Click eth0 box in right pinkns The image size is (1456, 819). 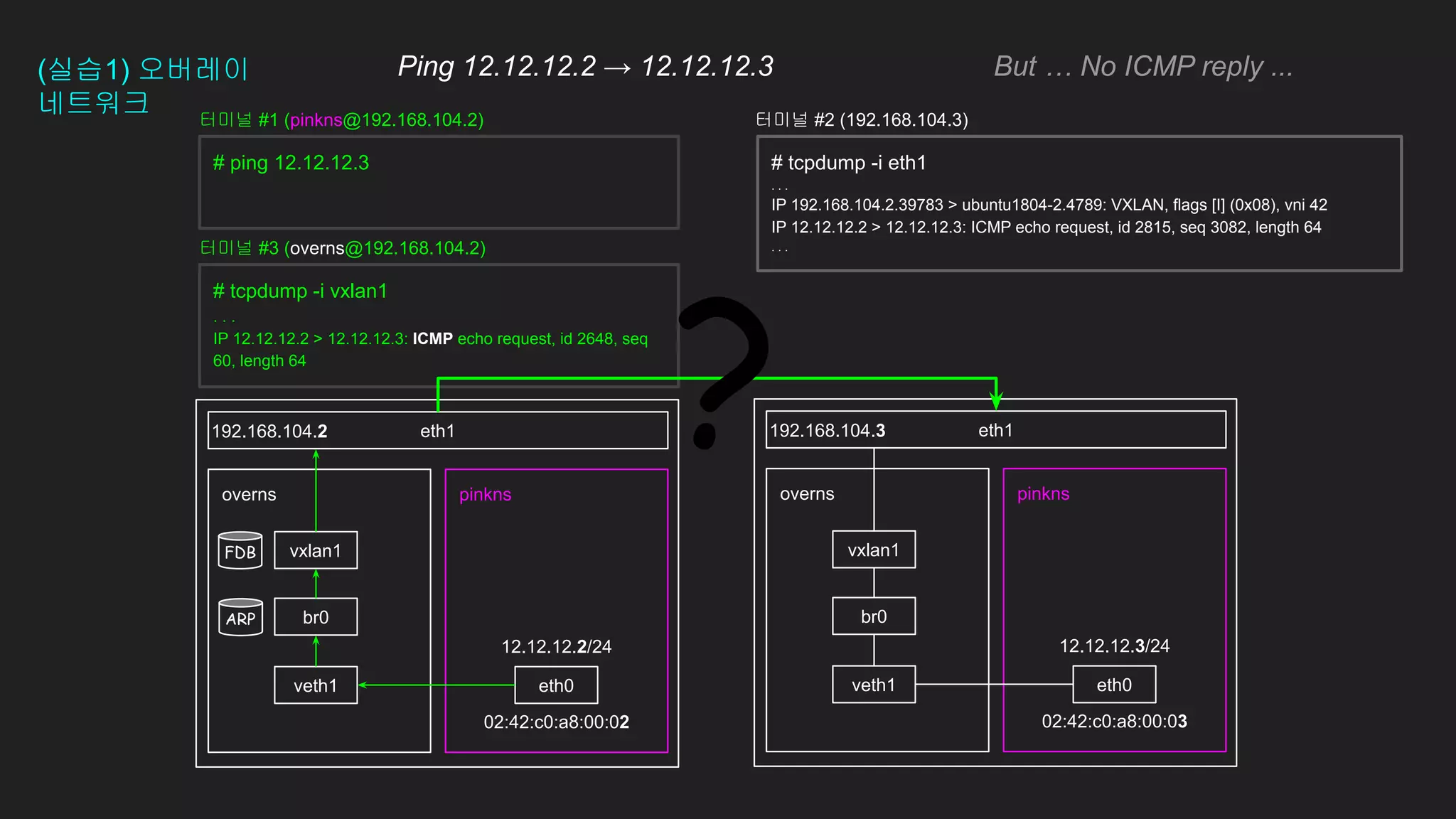(x=1114, y=685)
